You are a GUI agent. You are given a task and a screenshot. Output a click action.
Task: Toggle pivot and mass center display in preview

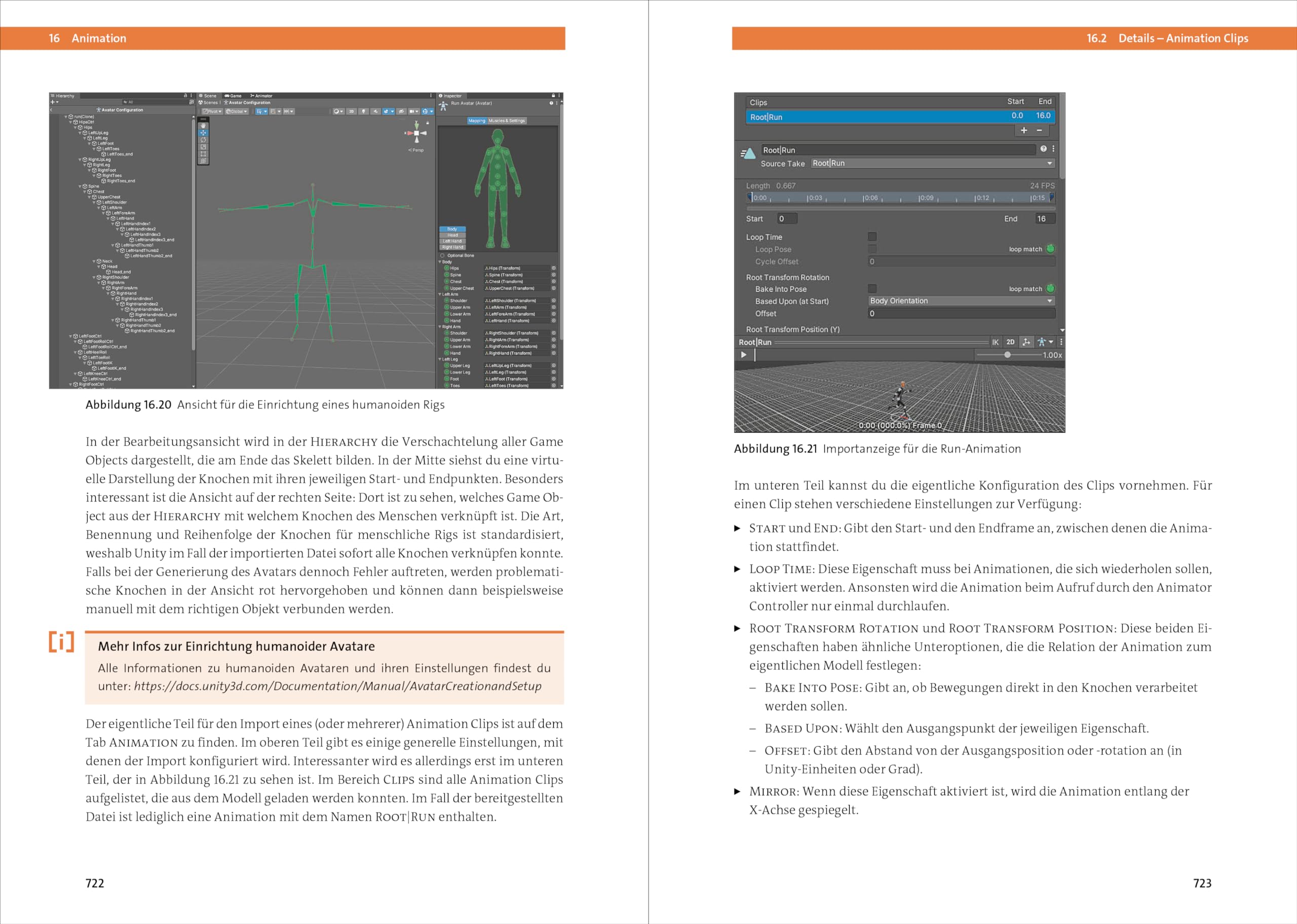coord(1026,342)
